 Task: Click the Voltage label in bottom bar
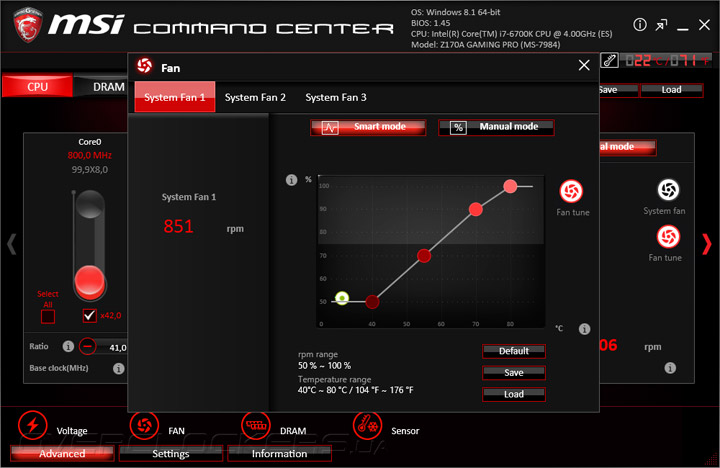[x=72, y=431]
